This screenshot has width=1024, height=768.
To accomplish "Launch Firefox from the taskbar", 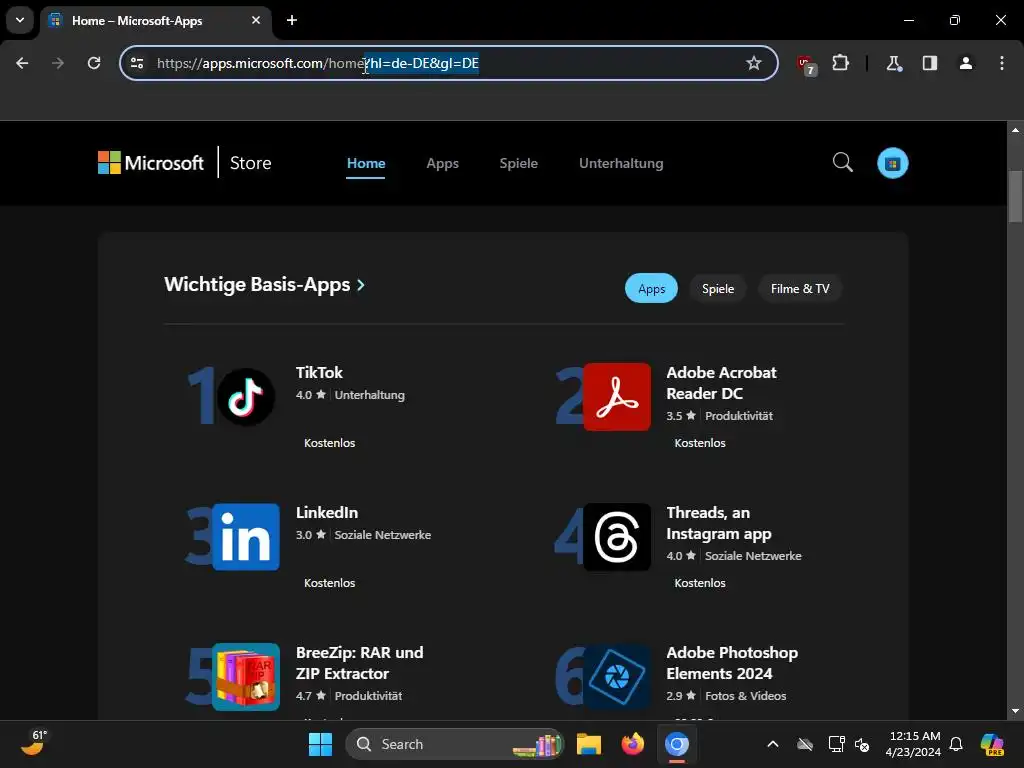I will (632, 744).
